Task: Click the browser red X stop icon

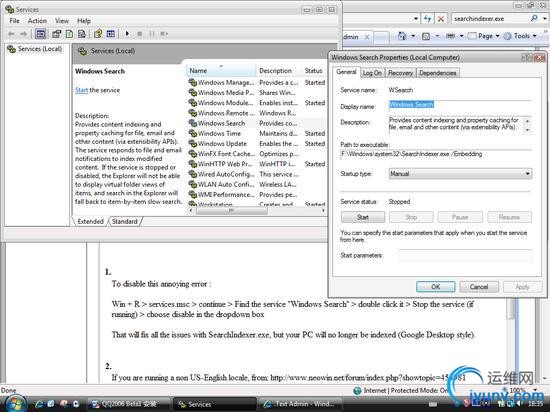Action: (x=441, y=19)
